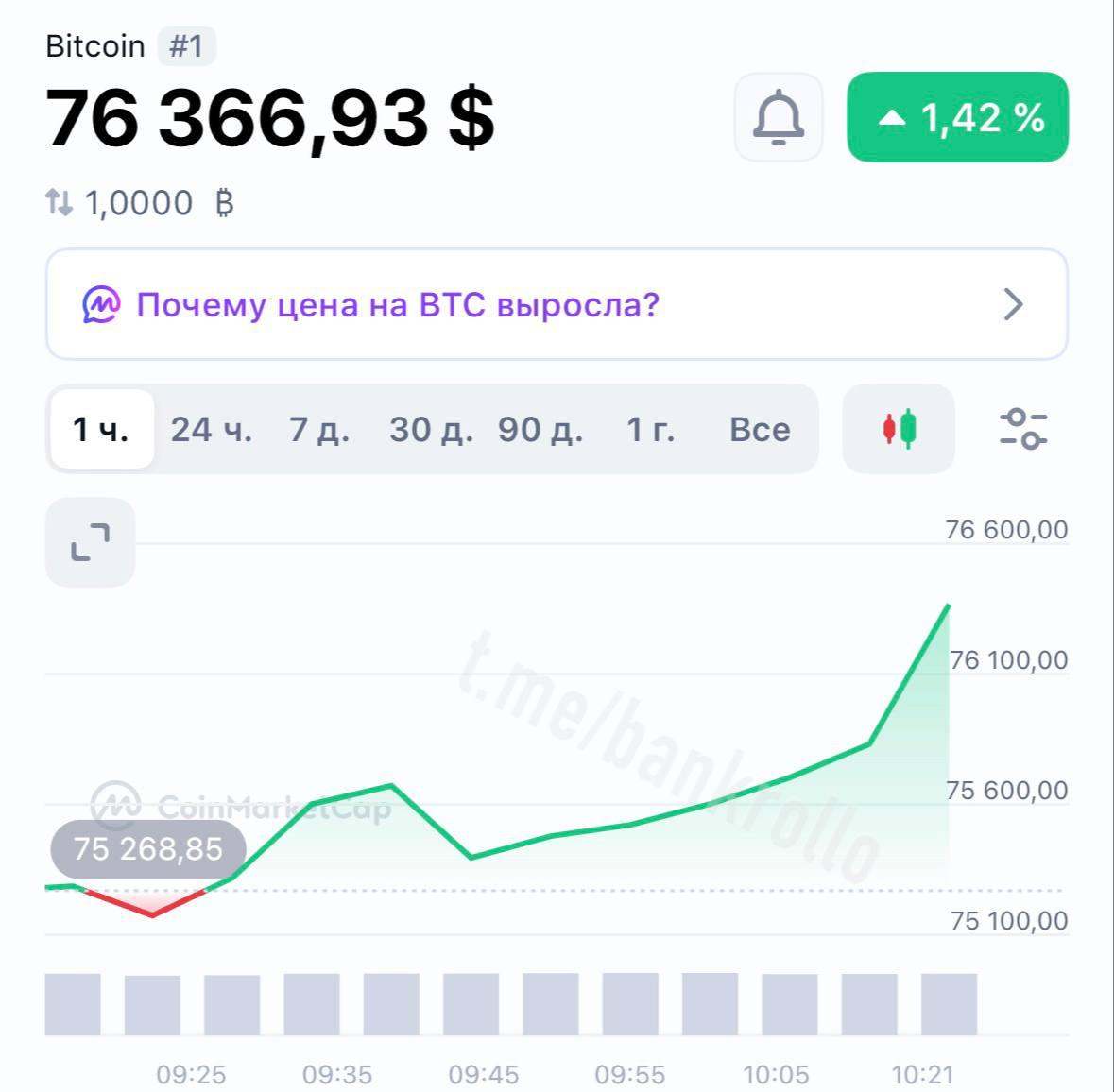Viewport: 1114px width, 1092px height.
Task: Tap the #1 rank badge
Action: 186,46
